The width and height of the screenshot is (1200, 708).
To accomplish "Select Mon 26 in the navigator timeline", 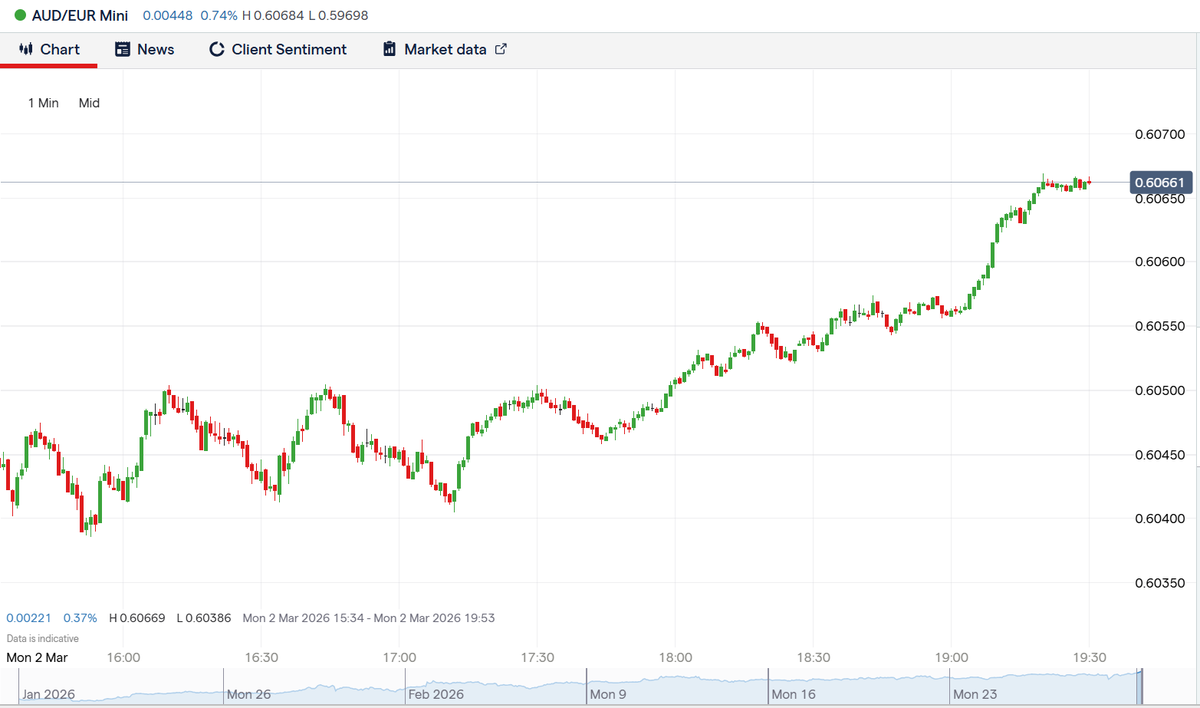I will (248, 694).
